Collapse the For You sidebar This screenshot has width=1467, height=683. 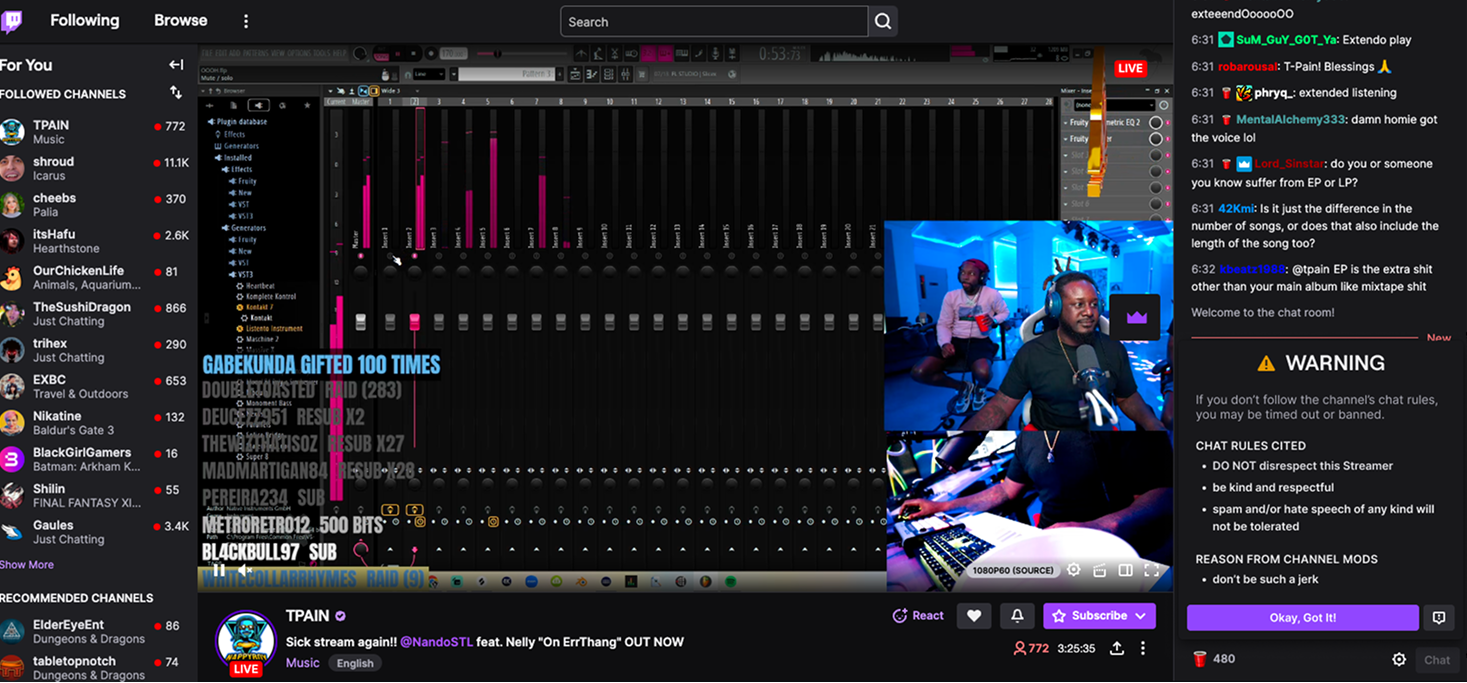pyautogui.click(x=176, y=65)
